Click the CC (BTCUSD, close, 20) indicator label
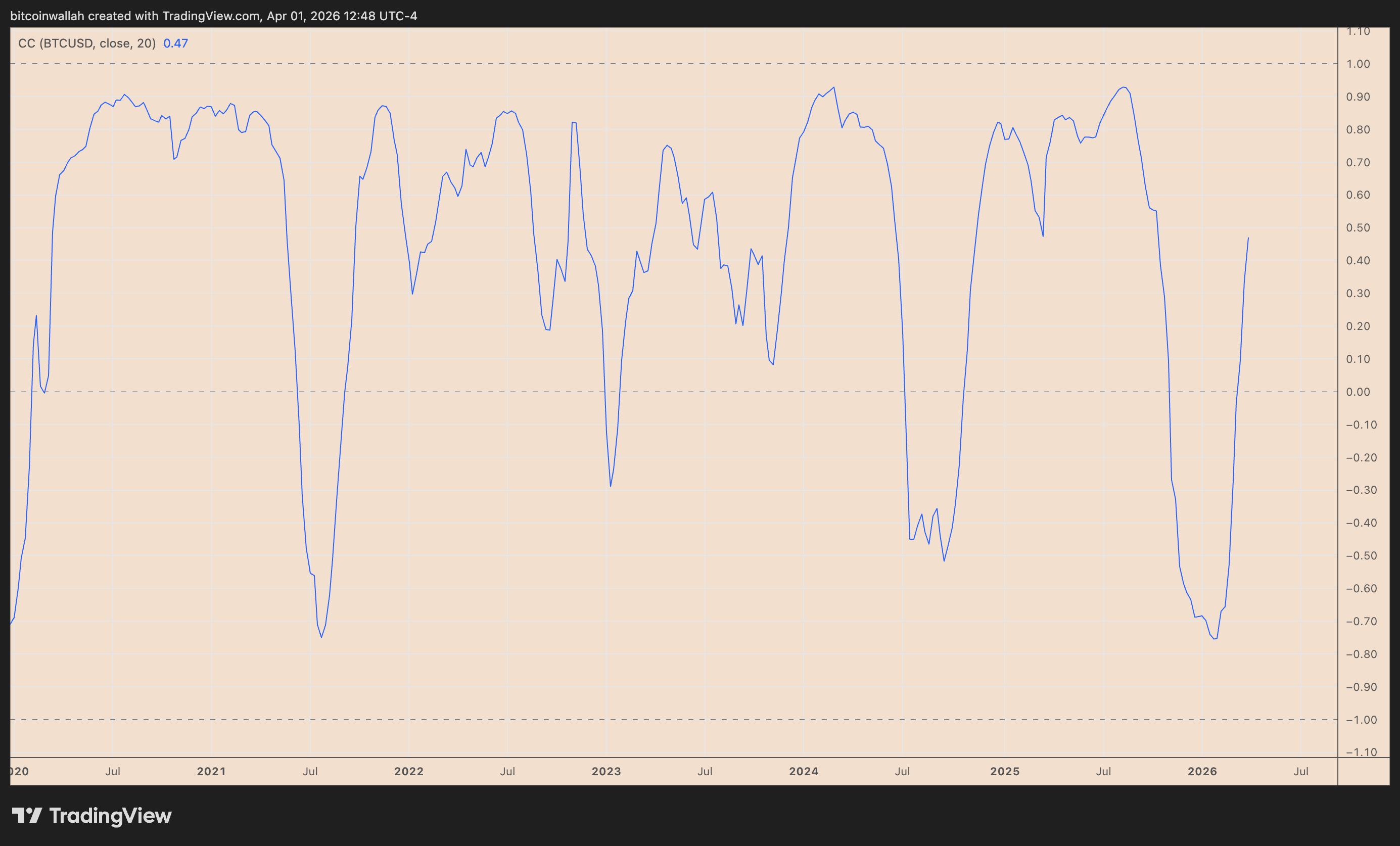Screen dimensions: 1400x846 [x=87, y=43]
